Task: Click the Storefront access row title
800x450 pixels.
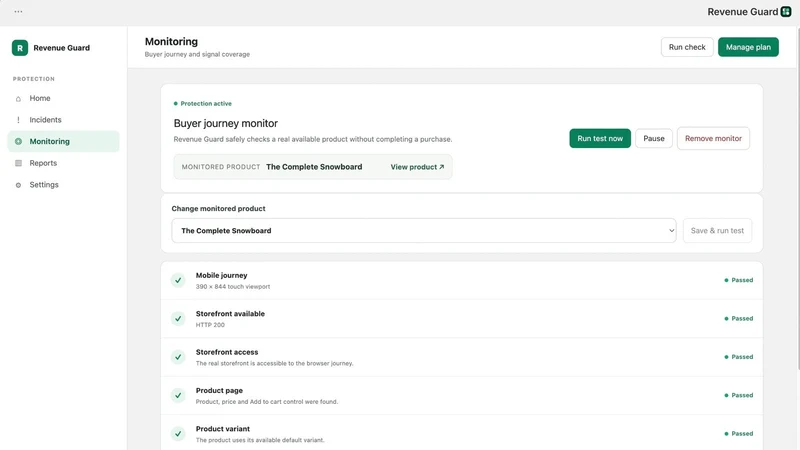Action: (x=227, y=352)
